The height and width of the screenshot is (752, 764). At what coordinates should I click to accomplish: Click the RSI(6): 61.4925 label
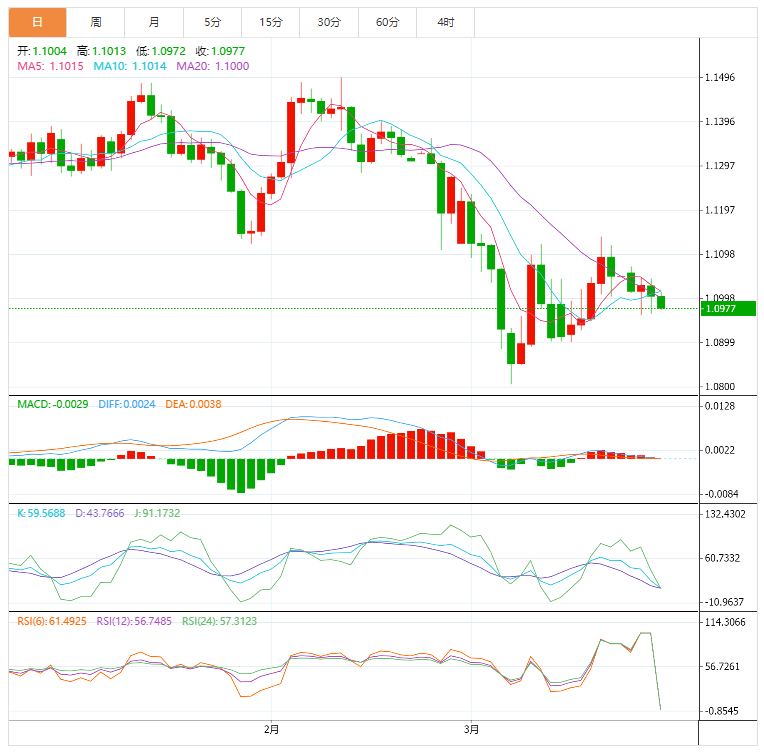[x=52, y=621]
